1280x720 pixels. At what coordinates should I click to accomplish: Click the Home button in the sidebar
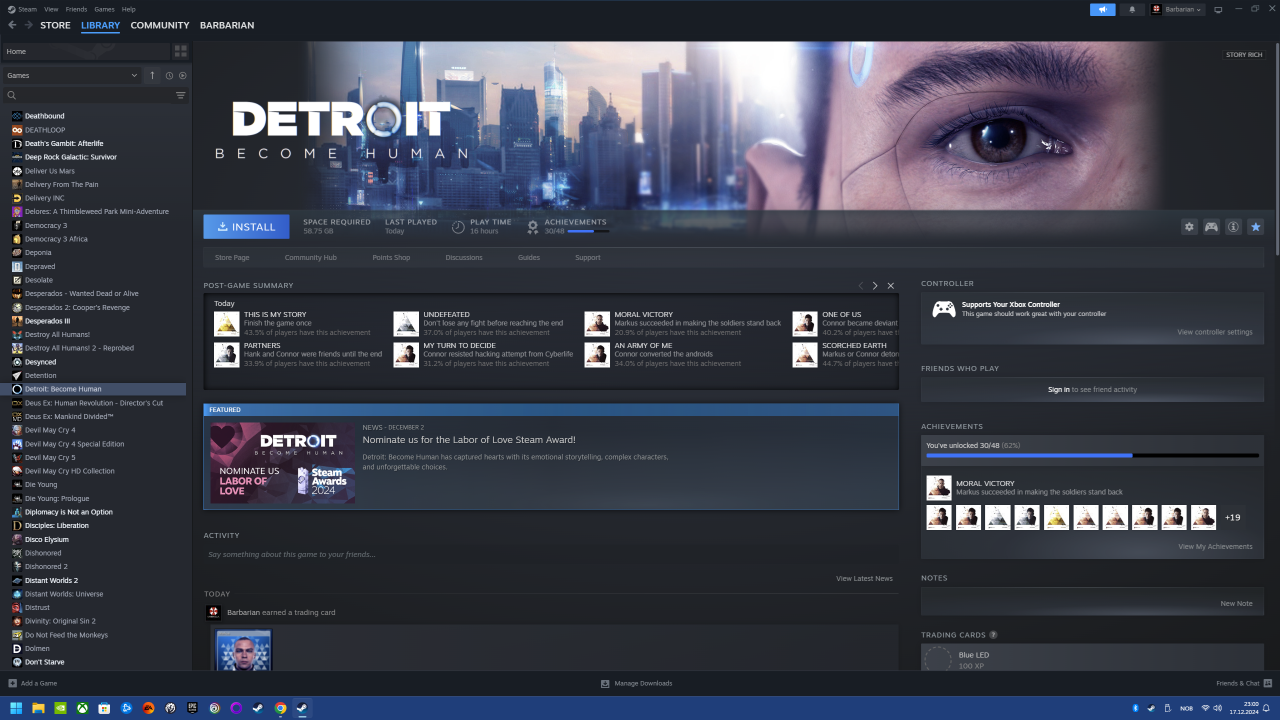click(85, 51)
